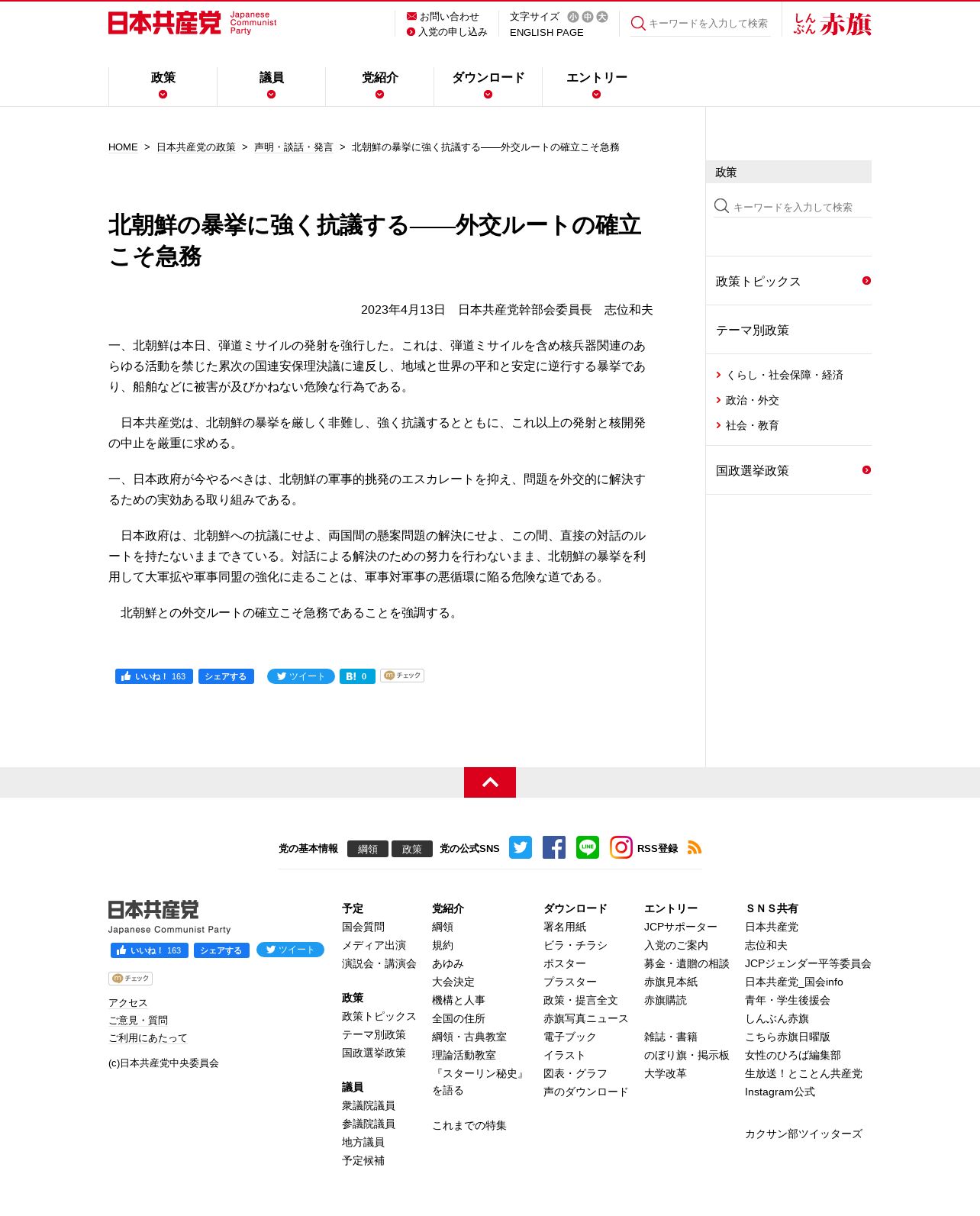The height and width of the screenshot is (1216, 980).
Task: Click the Hatena bookmark B! button
Action: [x=357, y=676]
